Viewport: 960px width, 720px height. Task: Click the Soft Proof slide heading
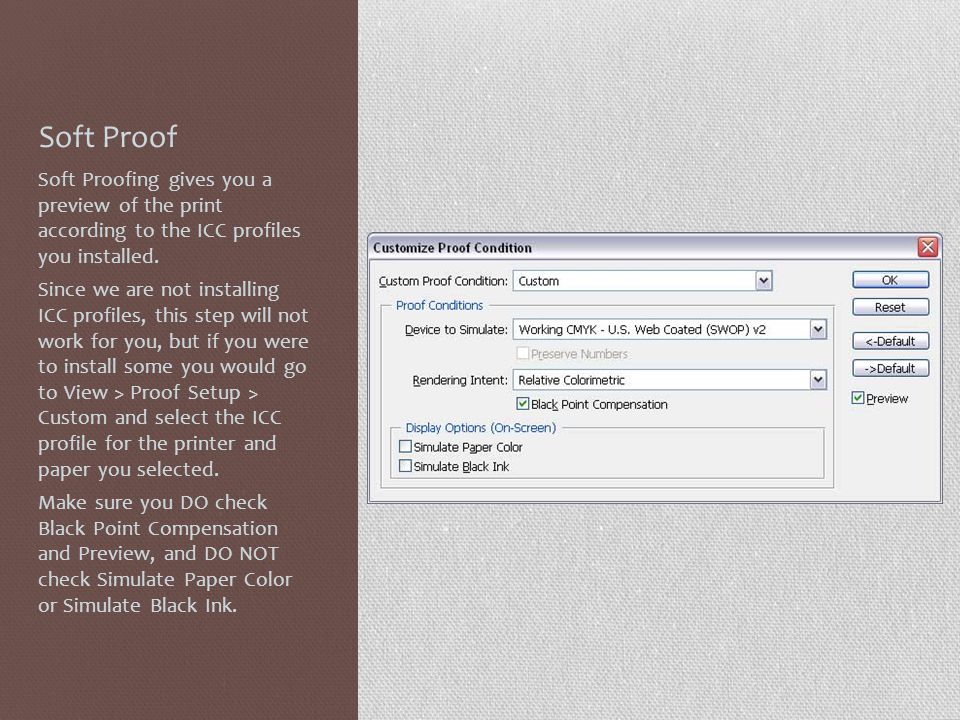click(x=108, y=137)
